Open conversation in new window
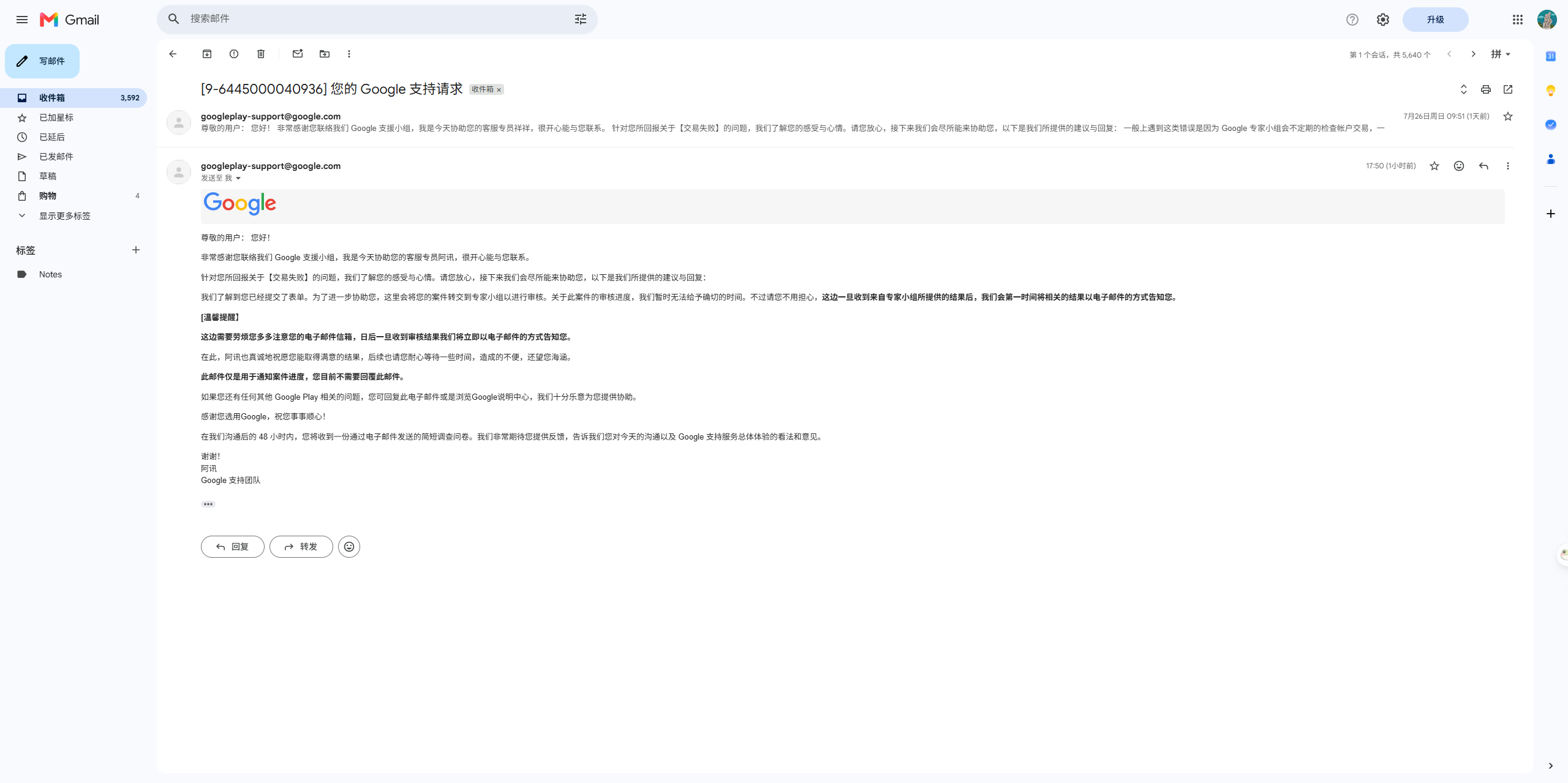This screenshot has height=783, width=1568. pos(1508,89)
